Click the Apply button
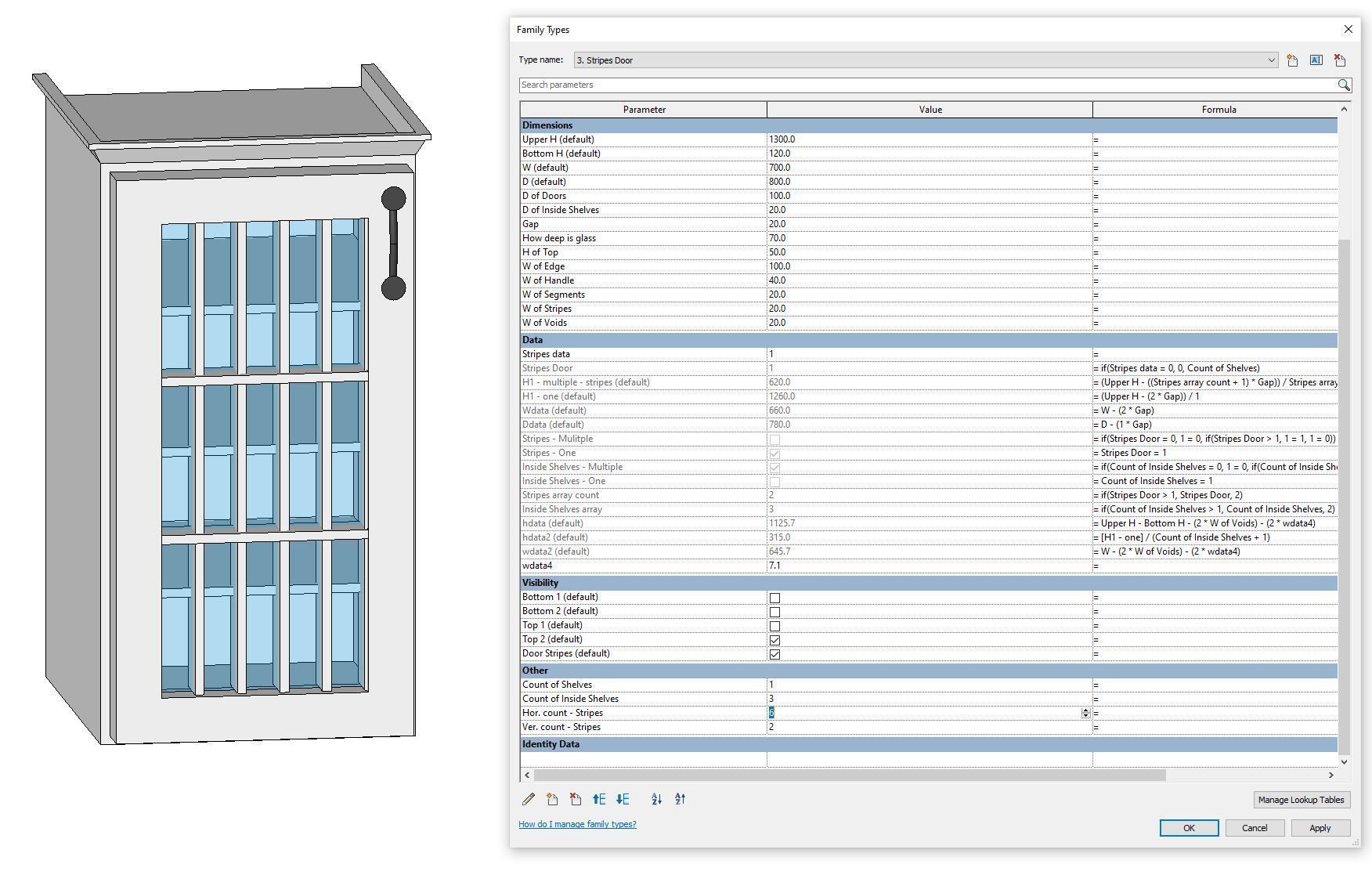The width and height of the screenshot is (1372, 875). pyautogui.click(x=1320, y=828)
